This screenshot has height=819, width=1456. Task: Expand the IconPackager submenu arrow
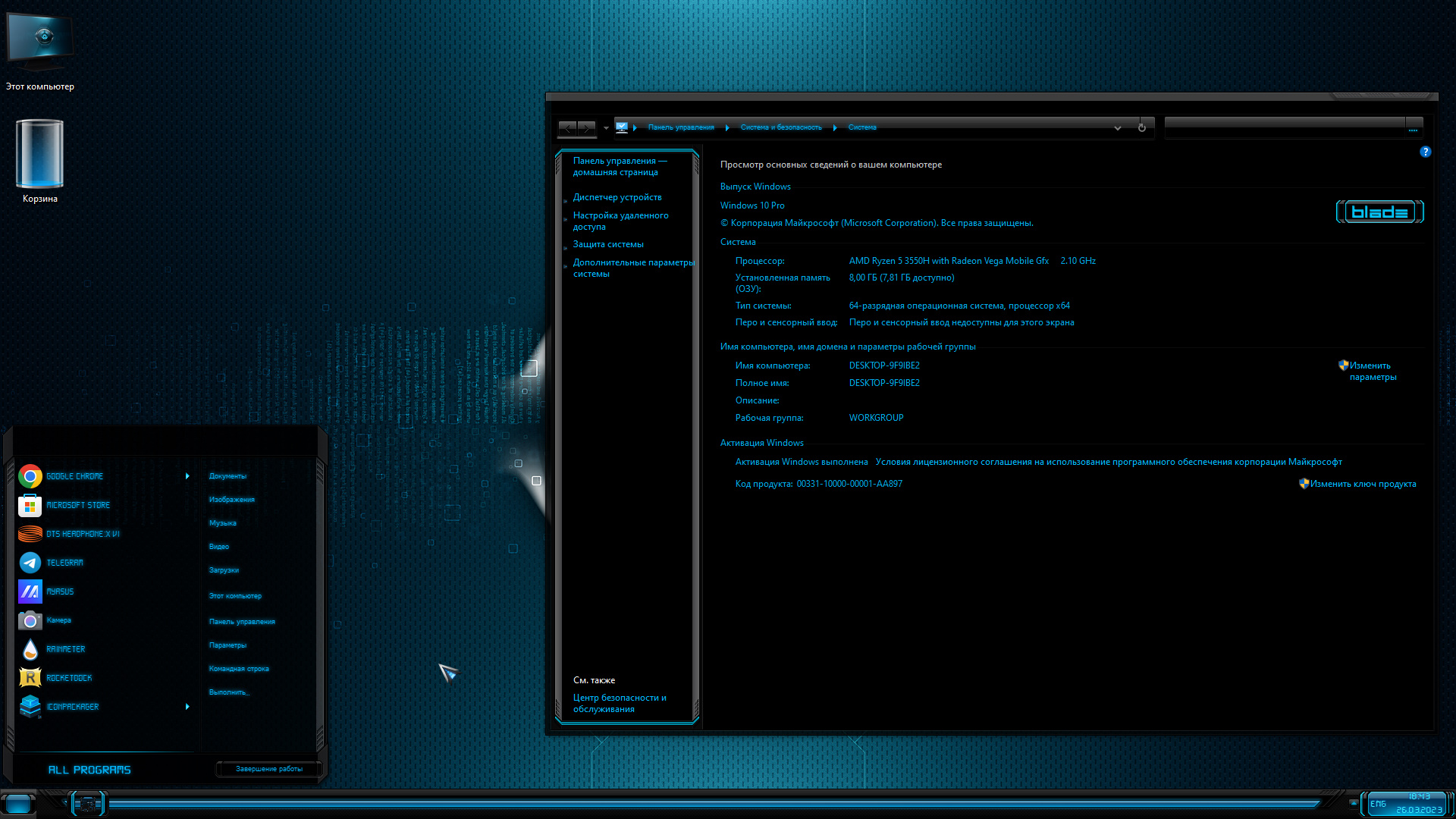pyautogui.click(x=187, y=707)
